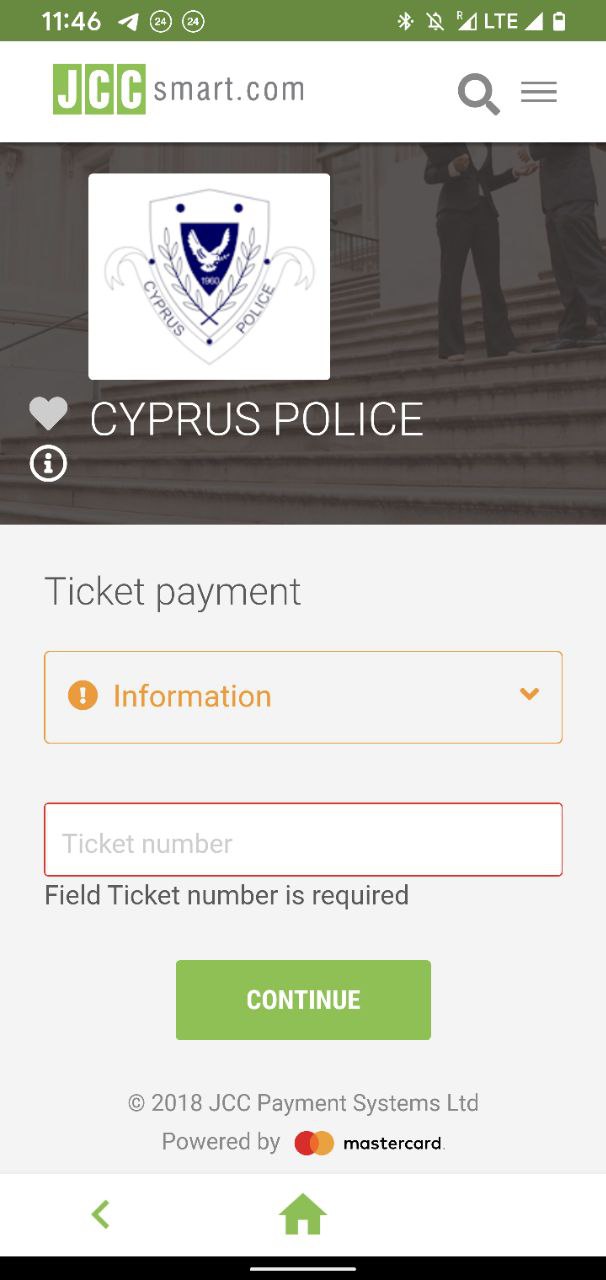Tap the JCC Payment Systems copyright text
Image resolution: width=606 pixels, height=1280 pixels.
tap(303, 1103)
